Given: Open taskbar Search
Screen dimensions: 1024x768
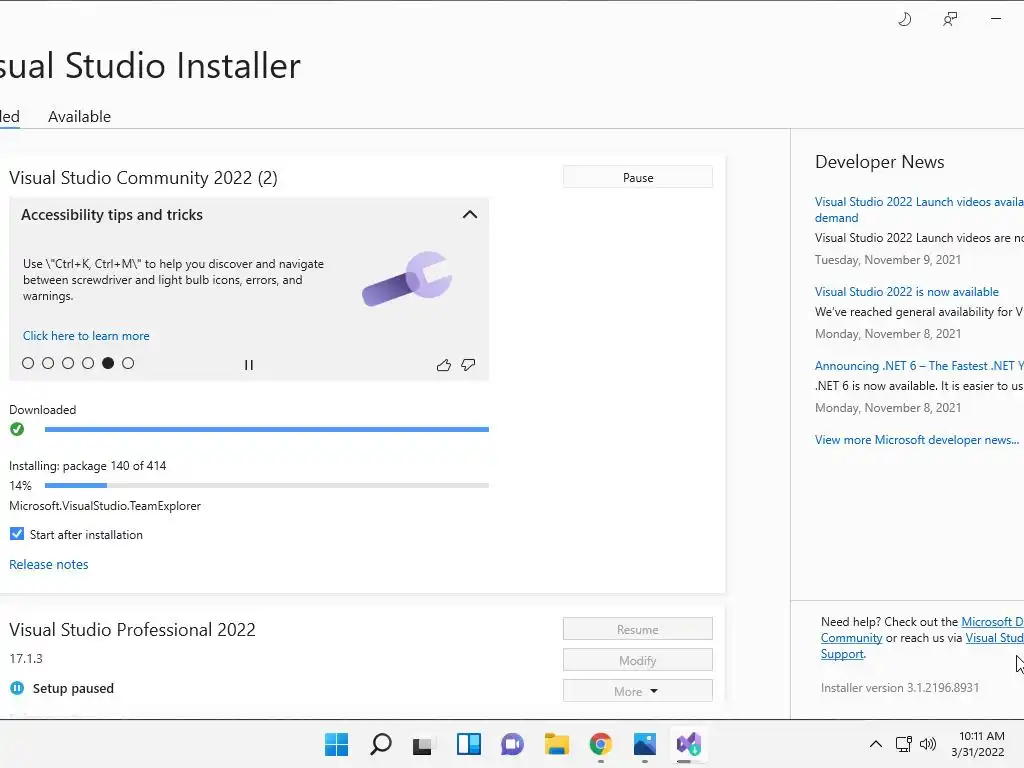Looking at the screenshot, I should coord(381,744).
